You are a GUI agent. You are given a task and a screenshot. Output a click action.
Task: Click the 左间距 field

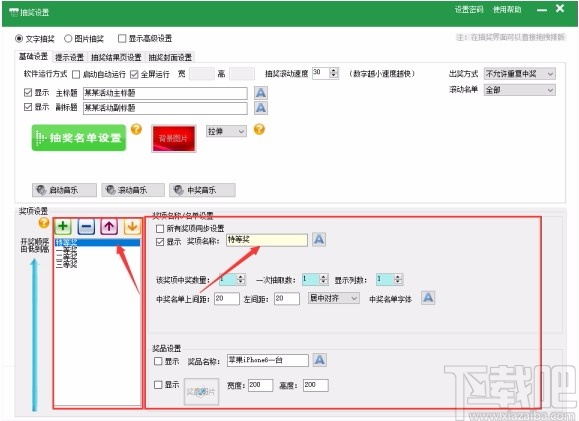pyautogui.click(x=287, y=298)
